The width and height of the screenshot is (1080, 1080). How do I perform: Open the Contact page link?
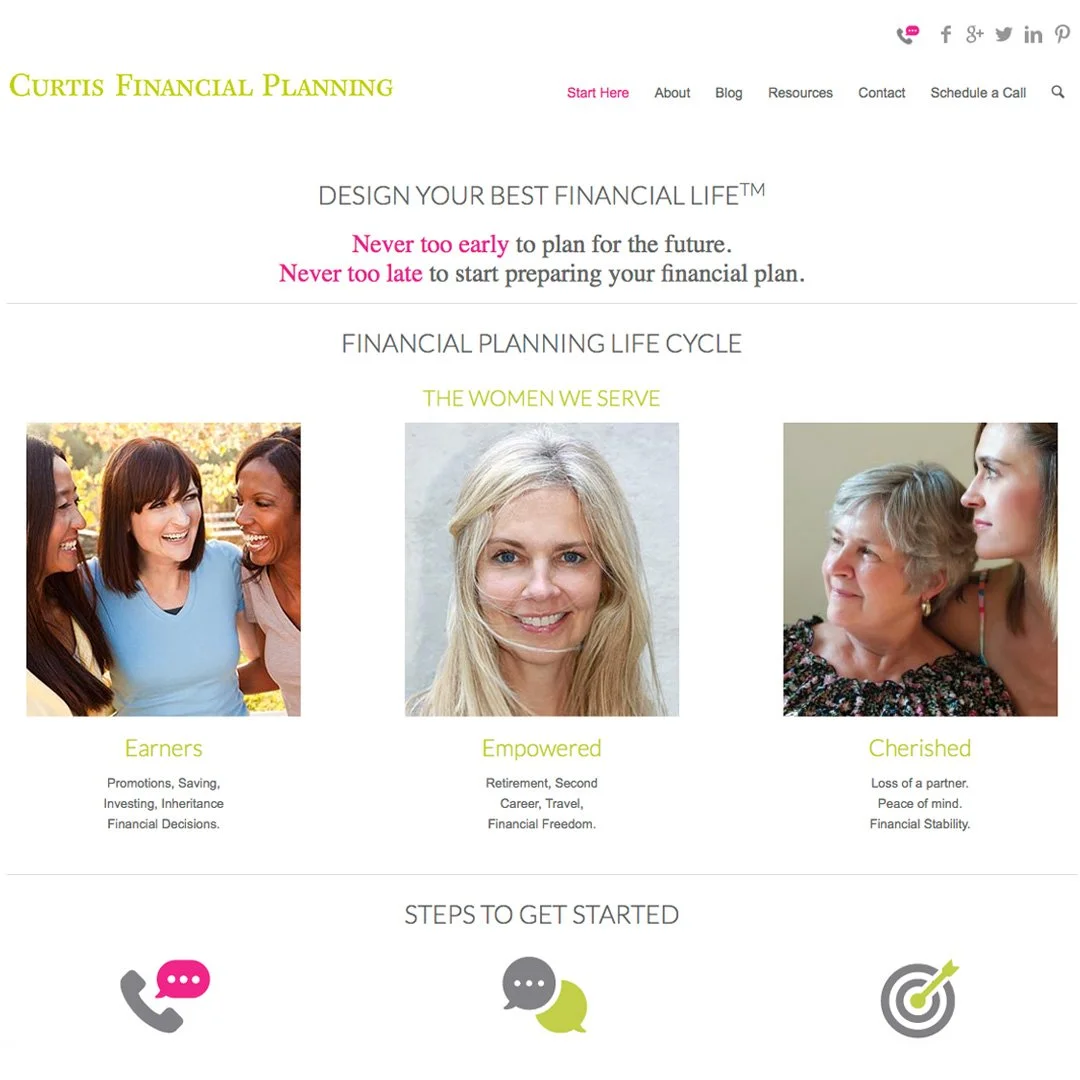pyautogui.click(x=882, y=93)
